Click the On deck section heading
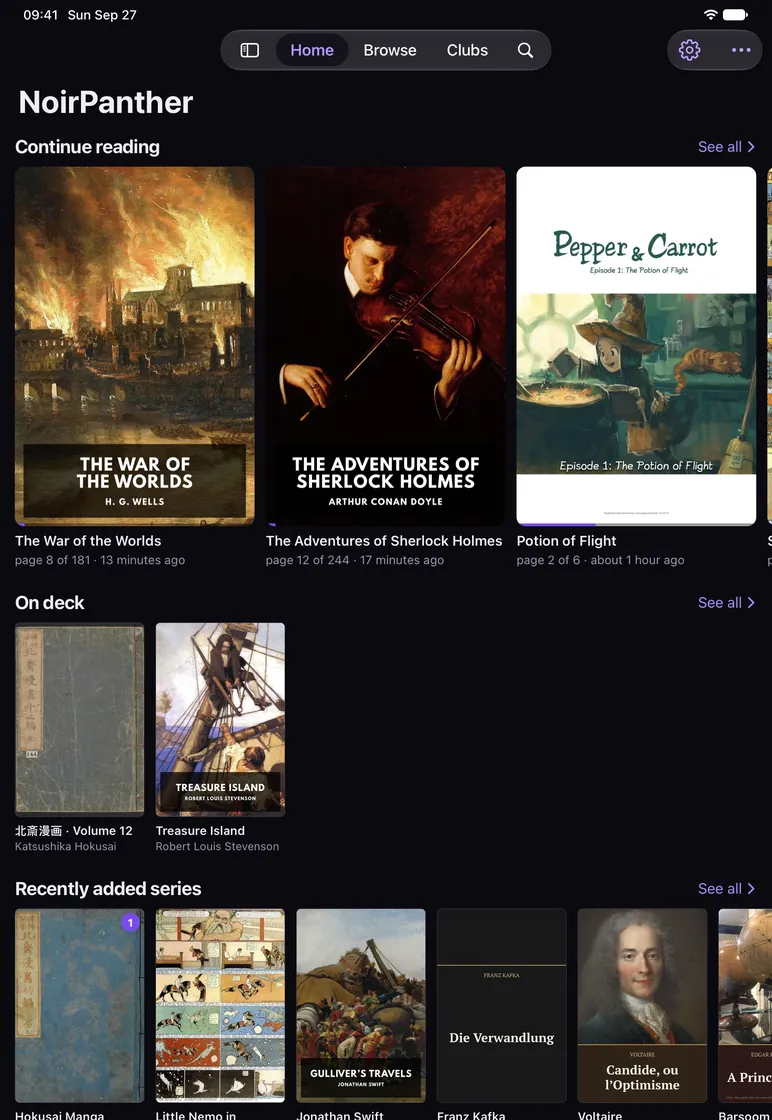772x1120 pixels. (49, 602)
